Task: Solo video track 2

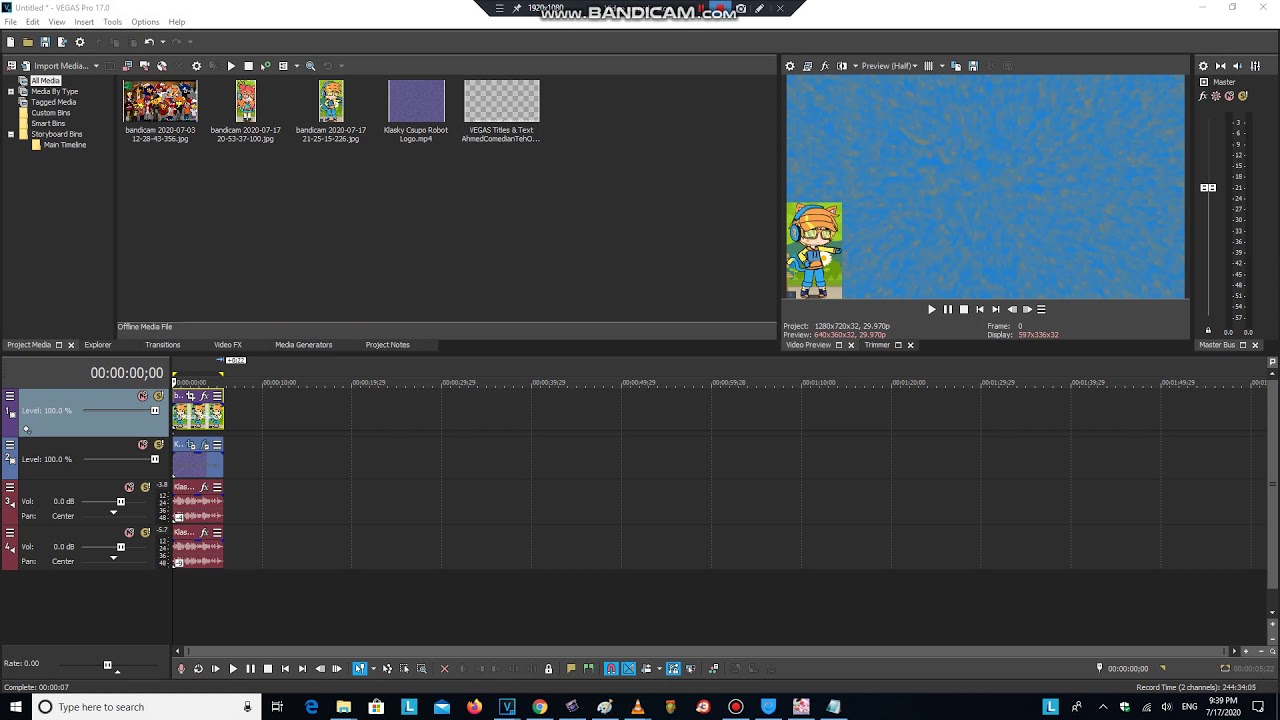Action: click(x=158, y=445)
